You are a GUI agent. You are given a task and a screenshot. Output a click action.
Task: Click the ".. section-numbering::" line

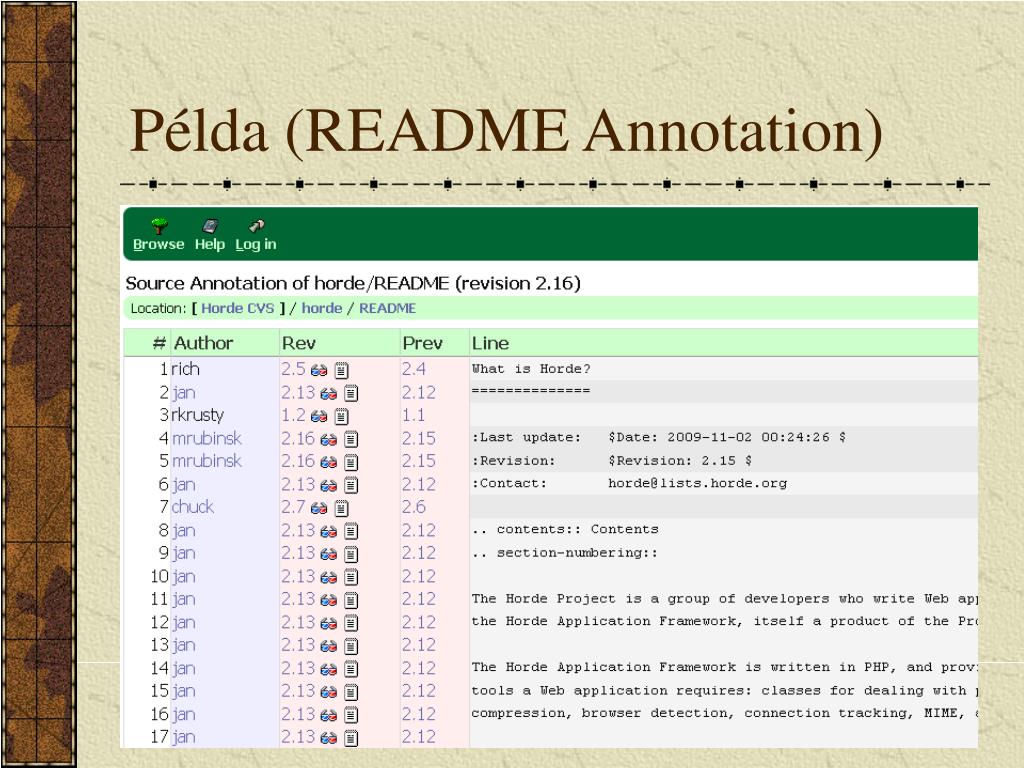click(x=565, y=553)
